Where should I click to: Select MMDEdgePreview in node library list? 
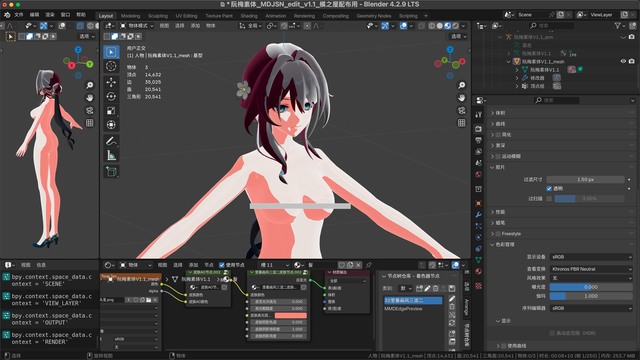tap(403, 309)
